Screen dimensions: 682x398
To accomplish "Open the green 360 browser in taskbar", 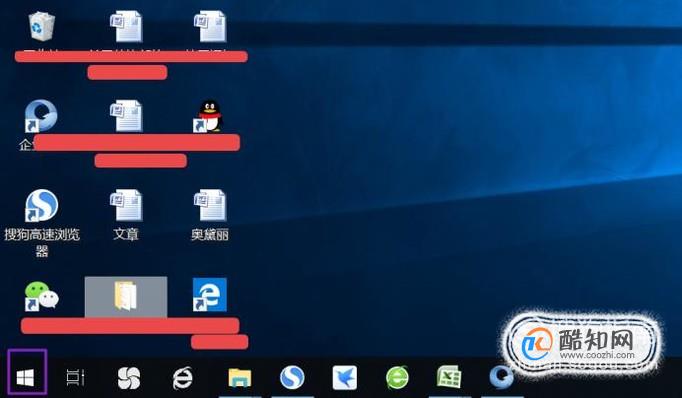I will (x=397, y=377).
